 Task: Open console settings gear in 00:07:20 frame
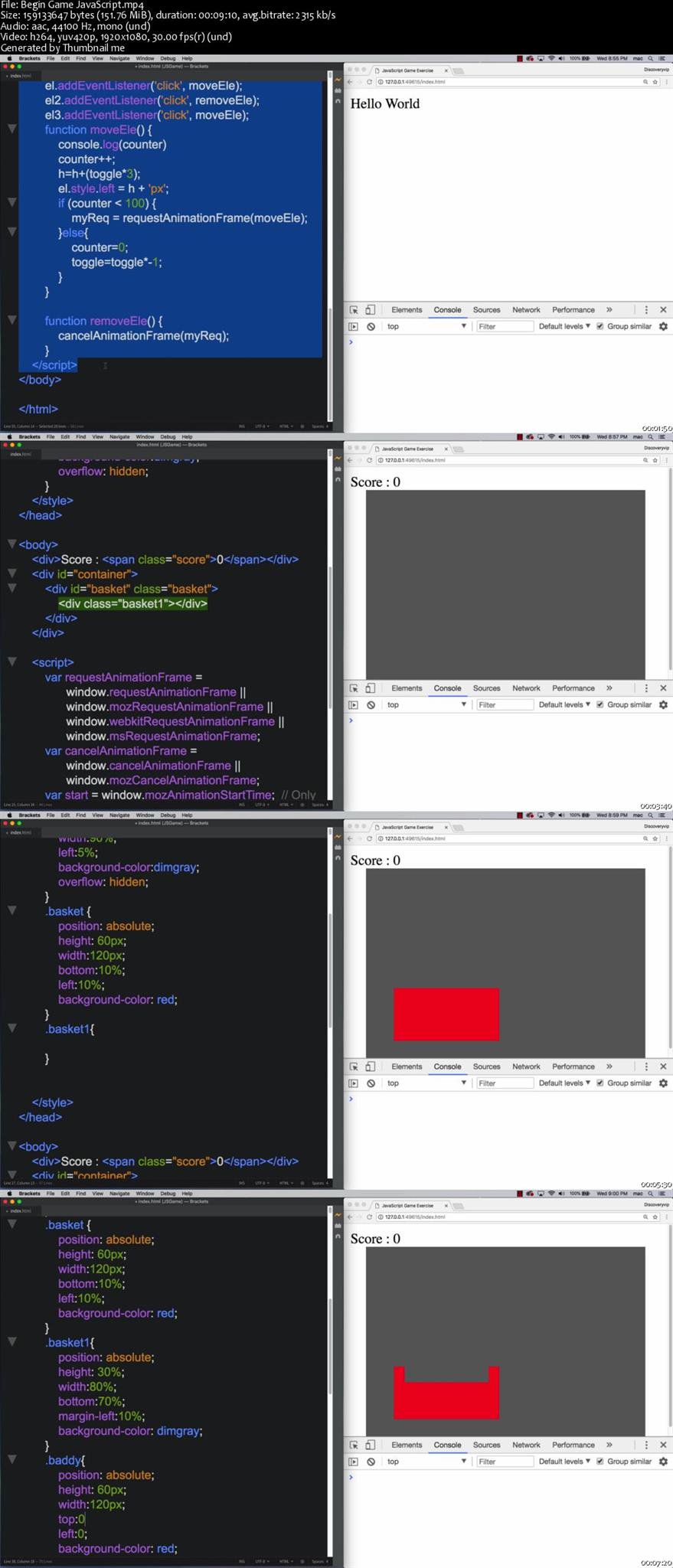tap(664, 1461)
